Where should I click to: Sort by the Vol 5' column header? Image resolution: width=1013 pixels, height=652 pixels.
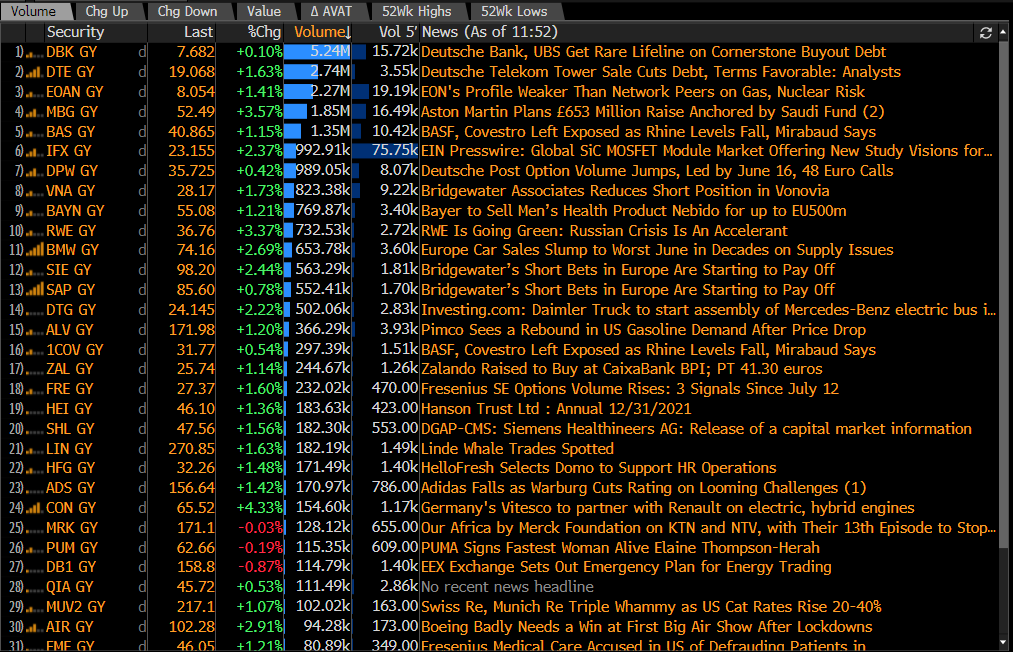click(x=398, y=32)
